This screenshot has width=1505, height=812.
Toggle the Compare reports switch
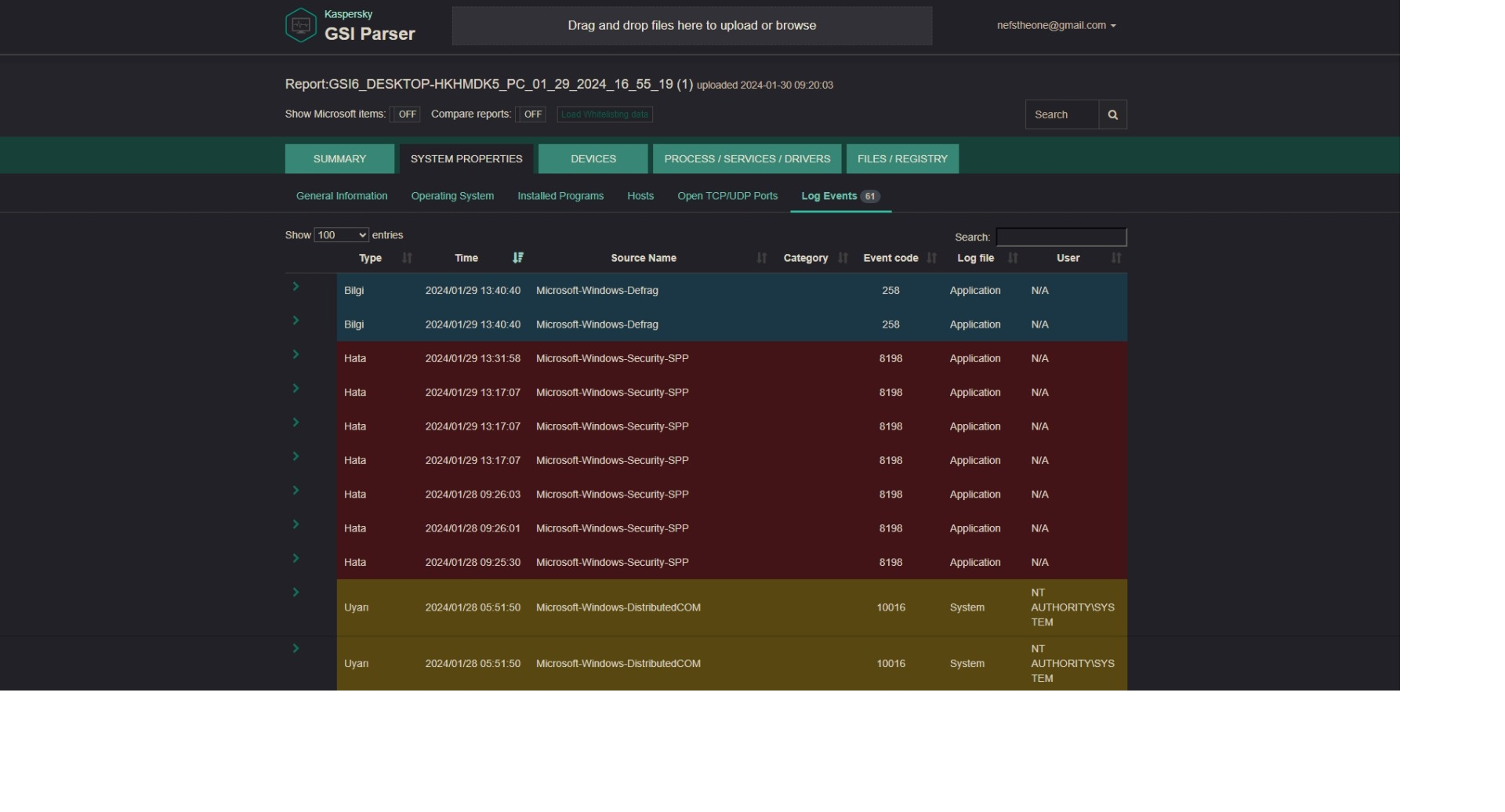[532, 114]
